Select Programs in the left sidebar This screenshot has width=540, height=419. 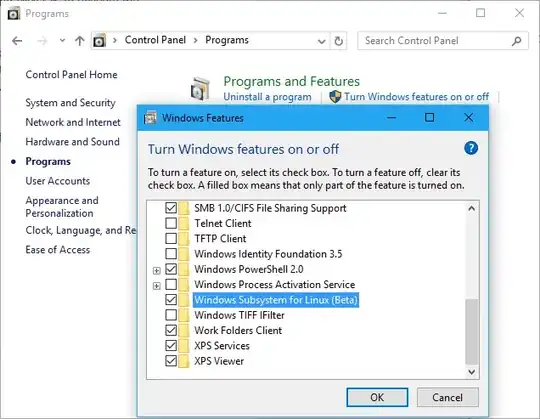[48, 161]
